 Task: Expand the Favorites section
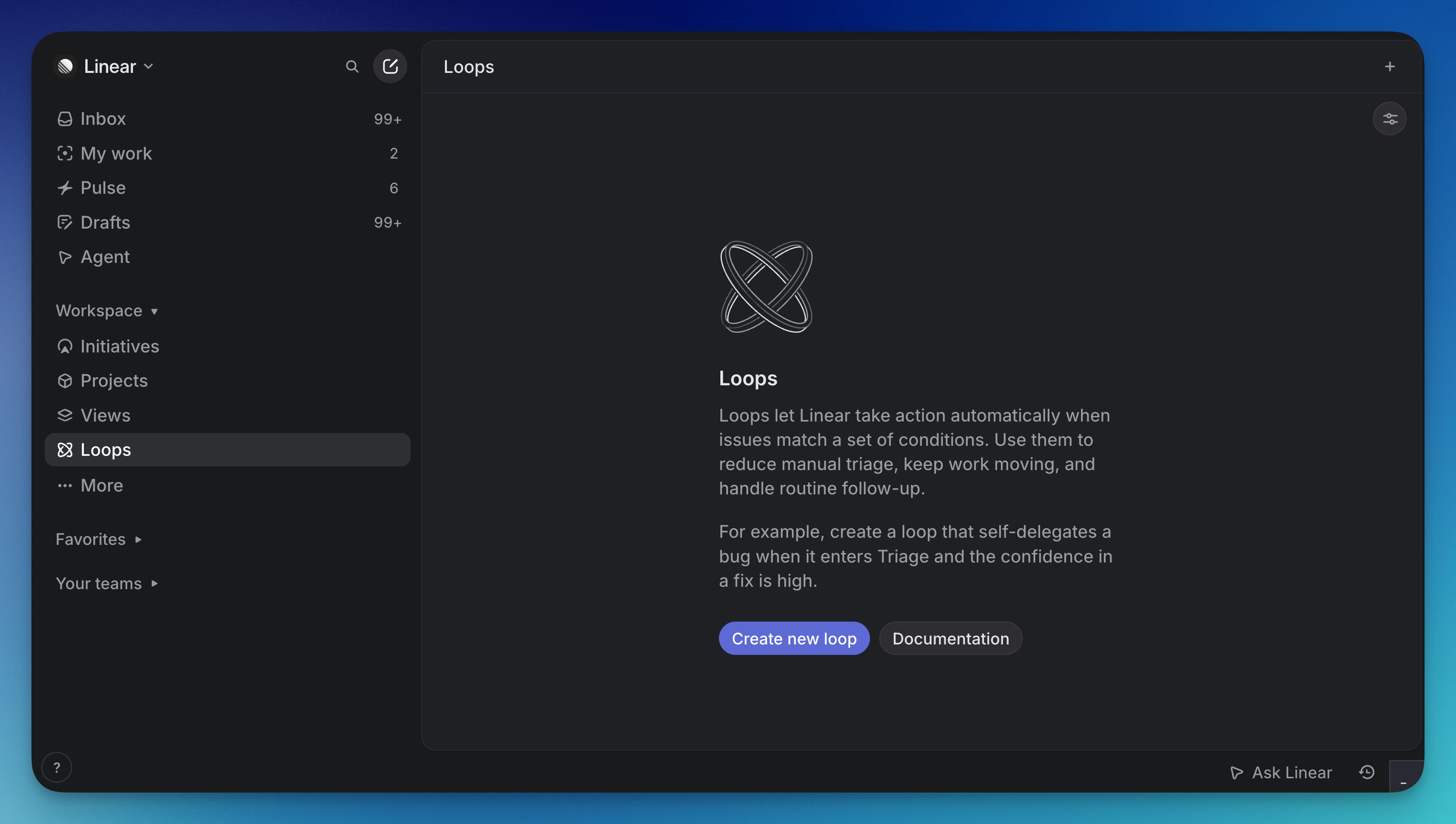[x=99, y=539]
